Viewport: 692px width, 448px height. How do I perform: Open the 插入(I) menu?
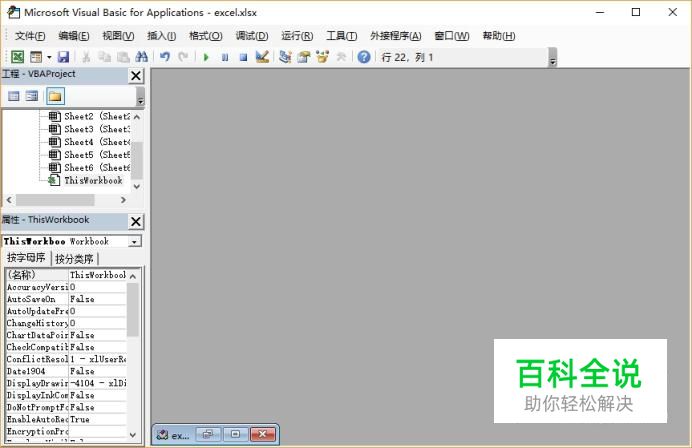click(162, 36)
